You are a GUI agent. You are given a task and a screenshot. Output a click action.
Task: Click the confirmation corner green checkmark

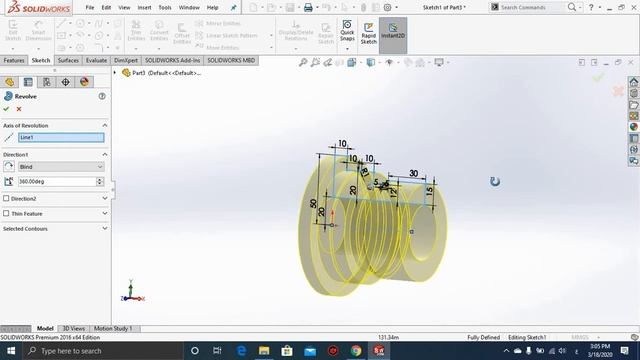(x=598, y=77)
